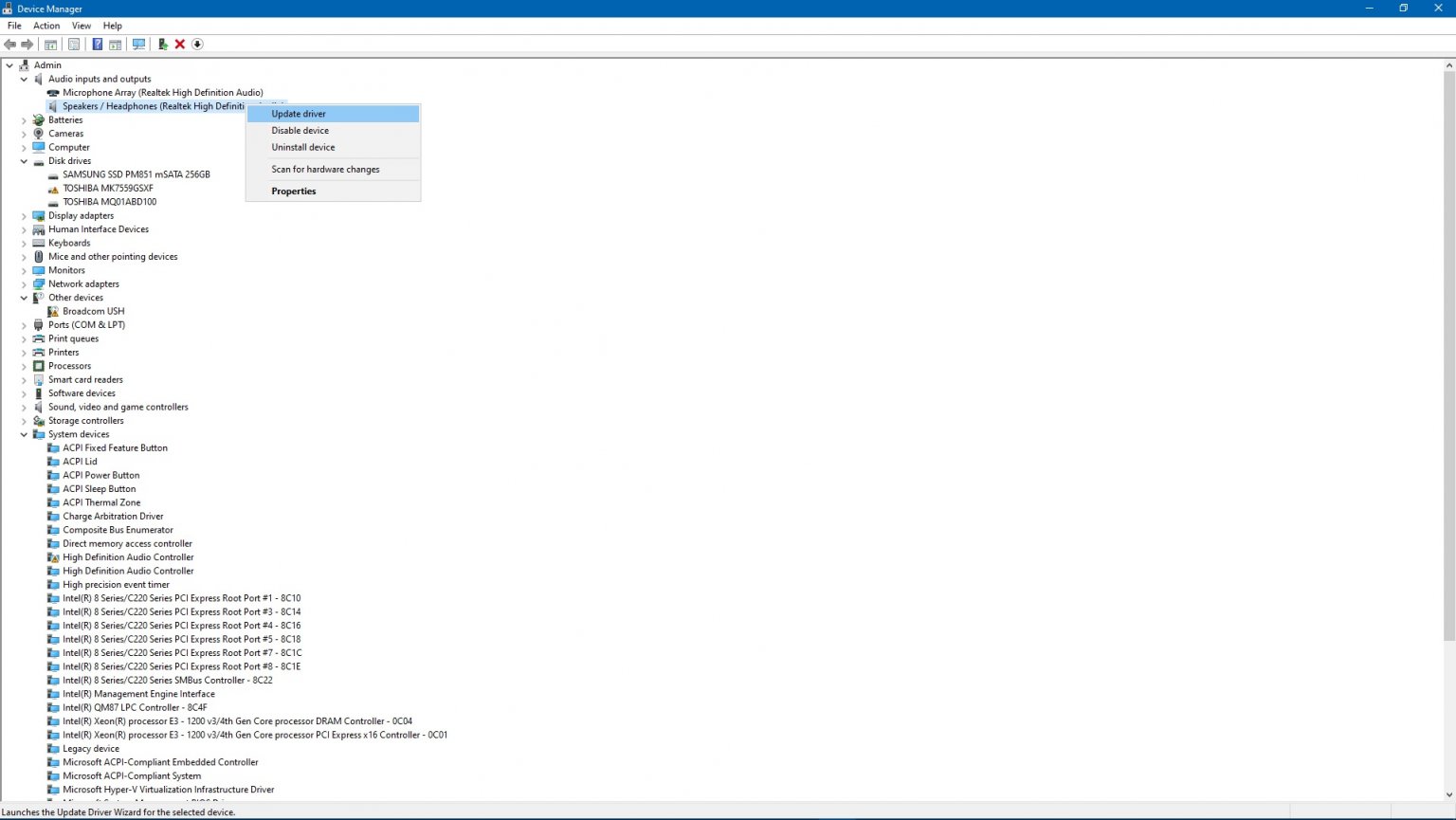
Task: Click the monitor-shaped scan hardware toolbar icon
Action: [138, 45]
